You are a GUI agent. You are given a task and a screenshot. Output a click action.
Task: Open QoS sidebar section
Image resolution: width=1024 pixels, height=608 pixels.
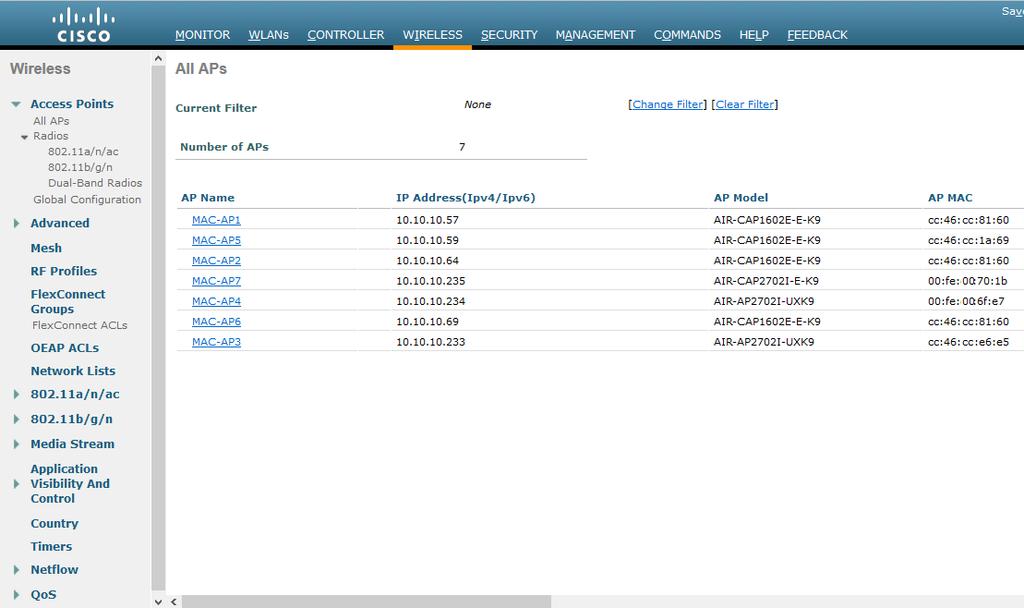point(43,595)
